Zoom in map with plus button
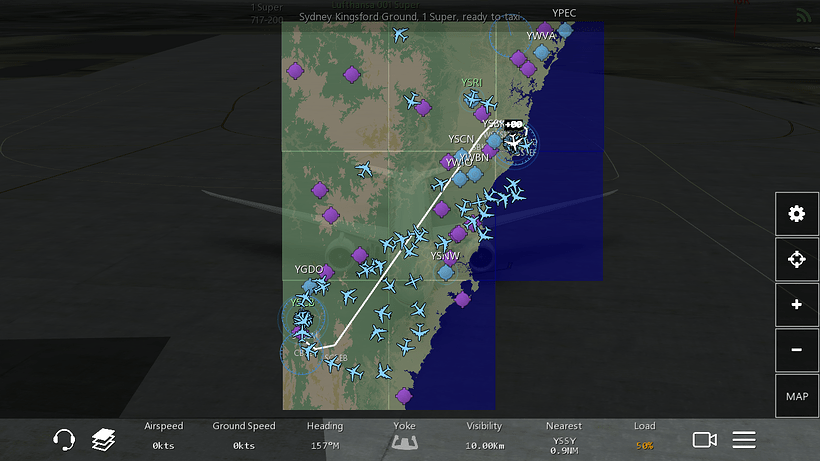Viewport: 820px width, 461px height. [796, 305]
